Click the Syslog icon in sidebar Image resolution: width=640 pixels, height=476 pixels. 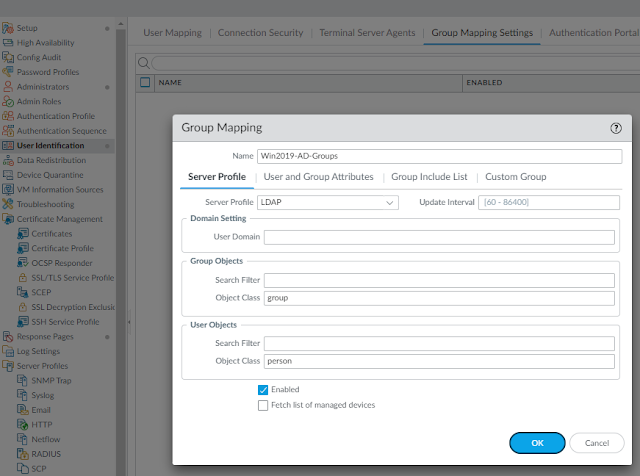coord(23,395)
